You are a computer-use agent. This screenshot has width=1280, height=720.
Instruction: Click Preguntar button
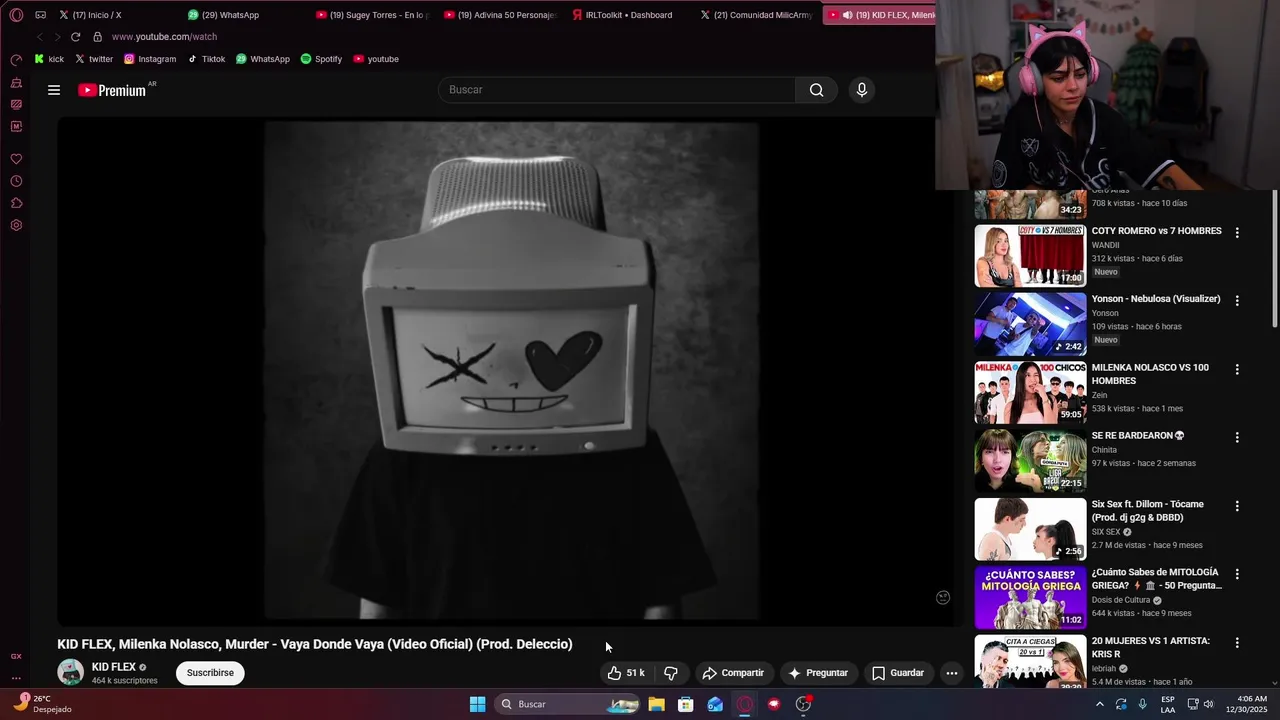click(818, 673)
